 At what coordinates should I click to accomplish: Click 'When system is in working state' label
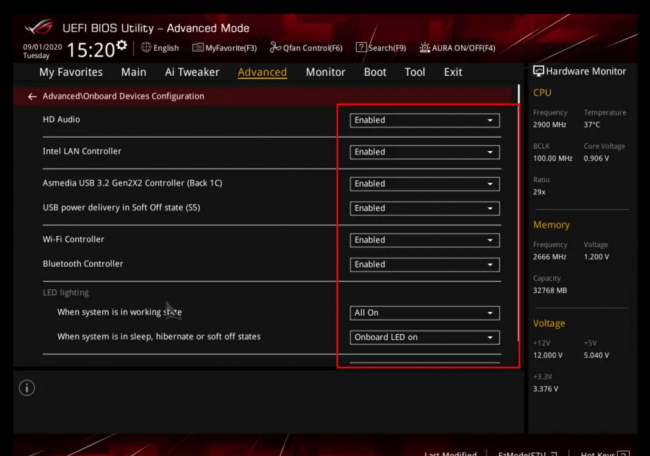coord(119,312)
